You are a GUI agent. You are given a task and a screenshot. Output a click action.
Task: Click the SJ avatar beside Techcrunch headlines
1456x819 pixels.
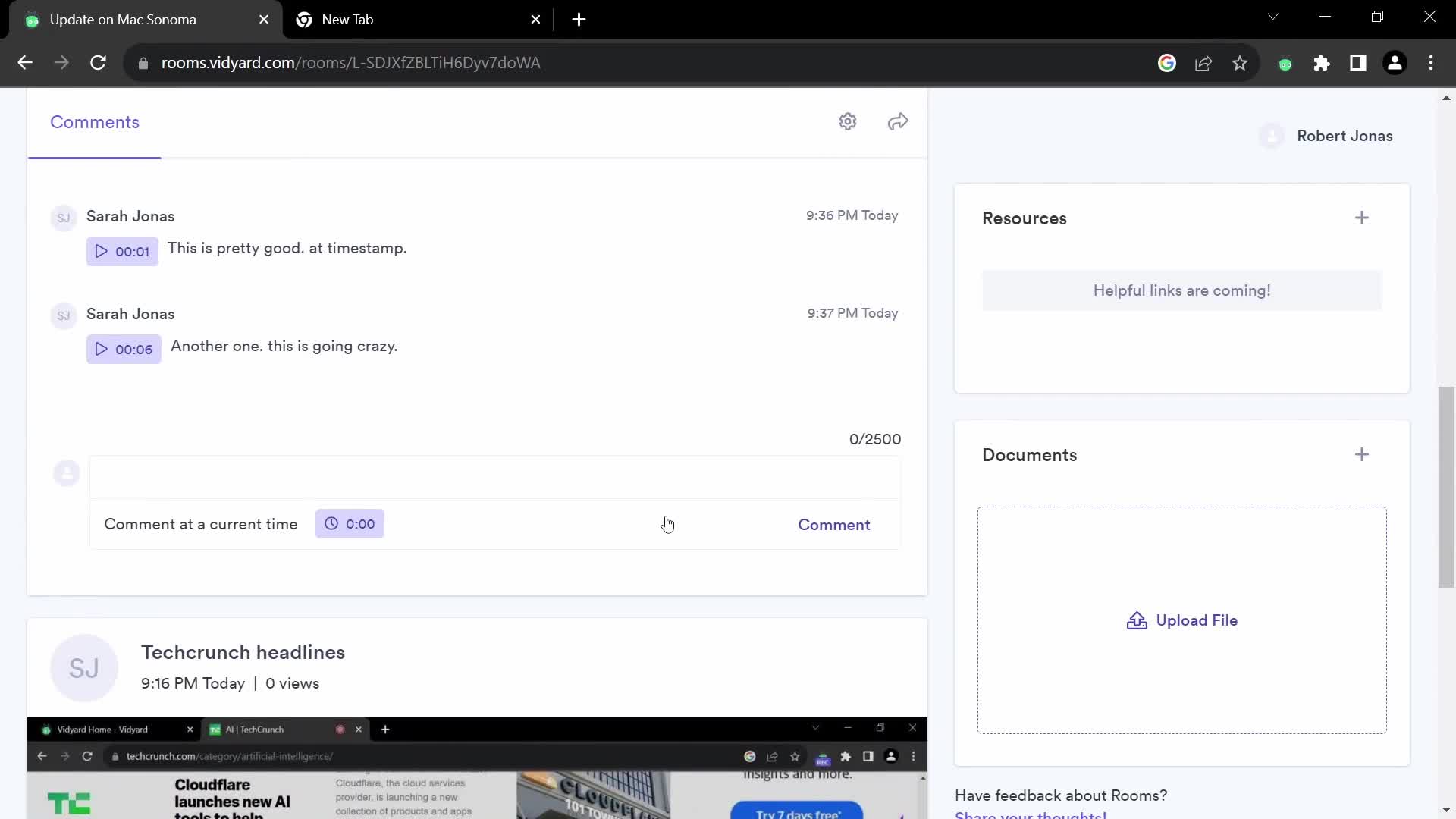point(84,668)
